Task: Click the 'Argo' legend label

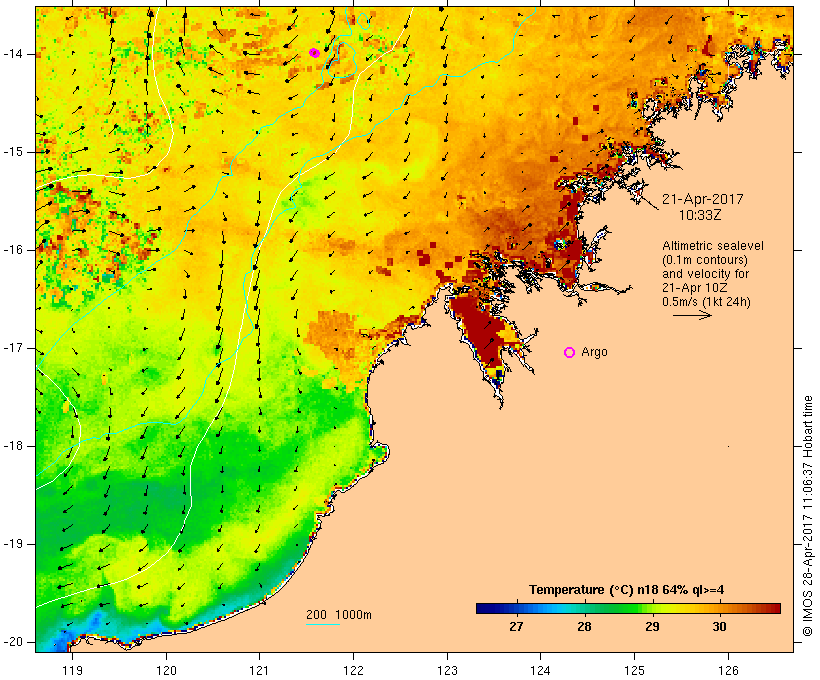Action: [x=595, y=352]
